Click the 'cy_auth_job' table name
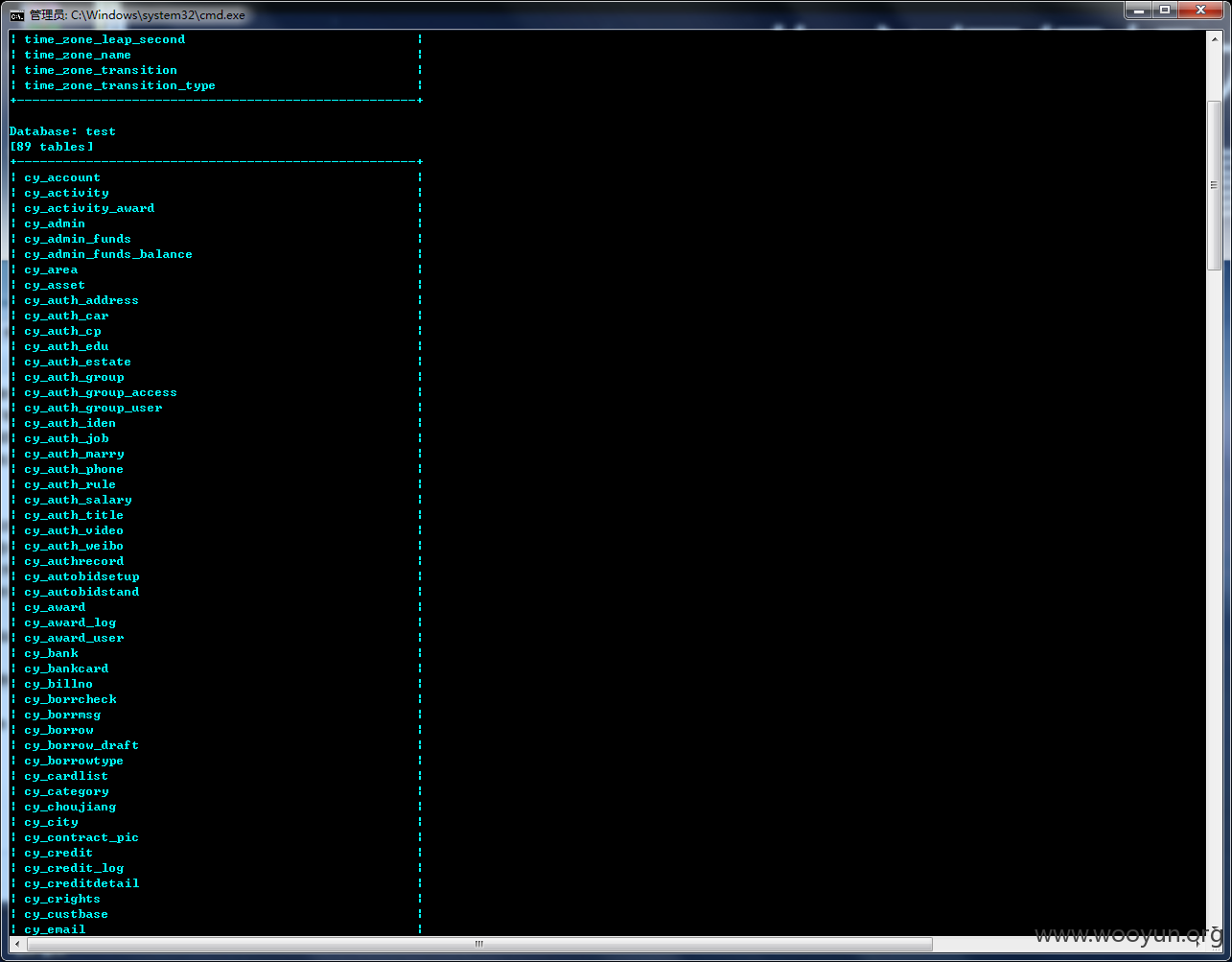1232x962 pixels. click(x=66, y=438)
